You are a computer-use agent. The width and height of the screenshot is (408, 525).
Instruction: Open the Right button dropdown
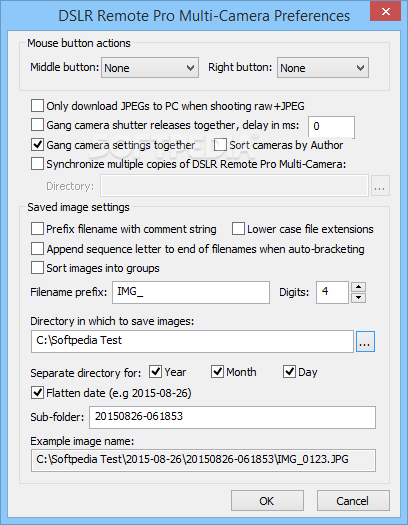[323, 68]
